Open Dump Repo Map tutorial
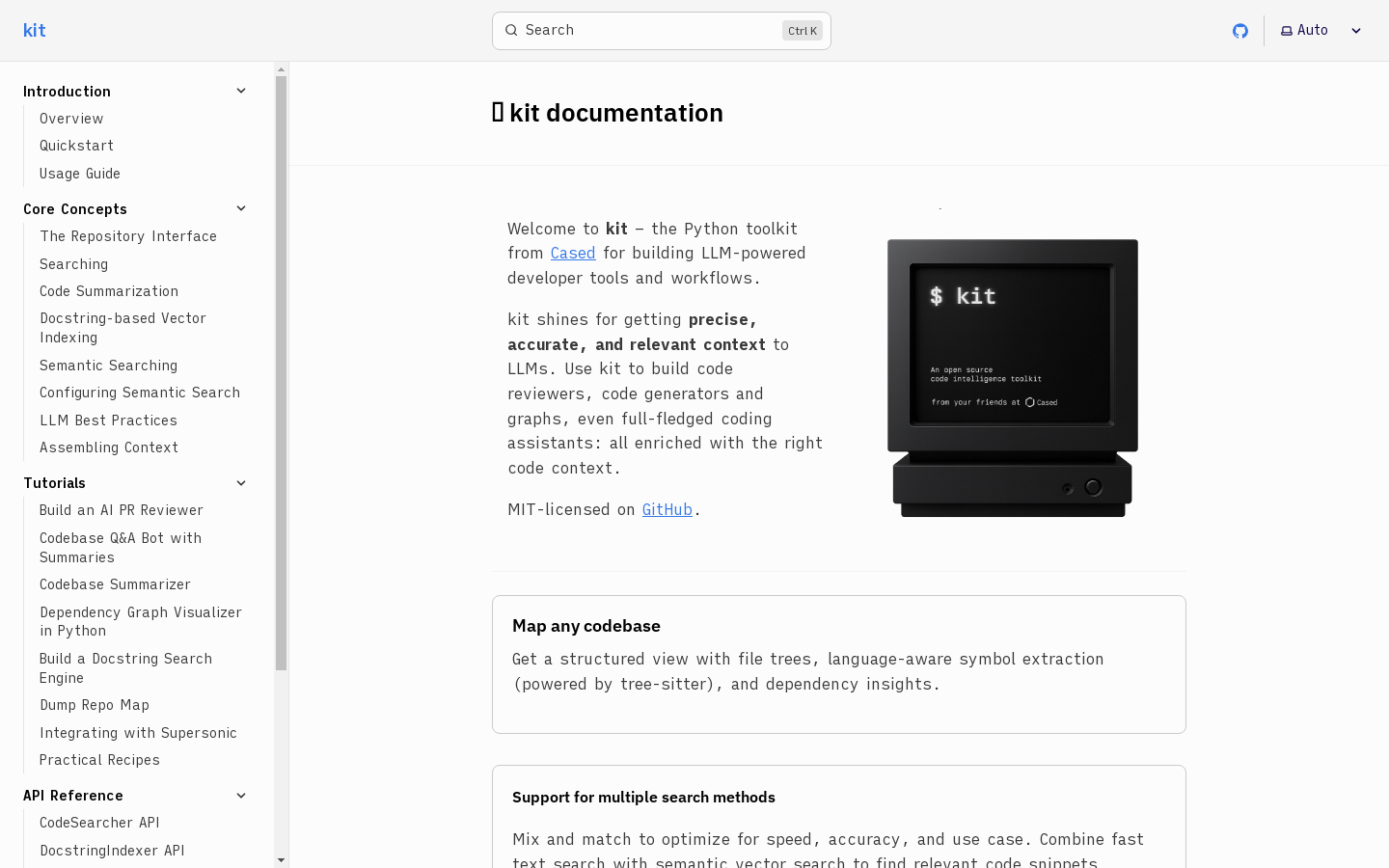The image size is (1389, 868). pos(95,705)
